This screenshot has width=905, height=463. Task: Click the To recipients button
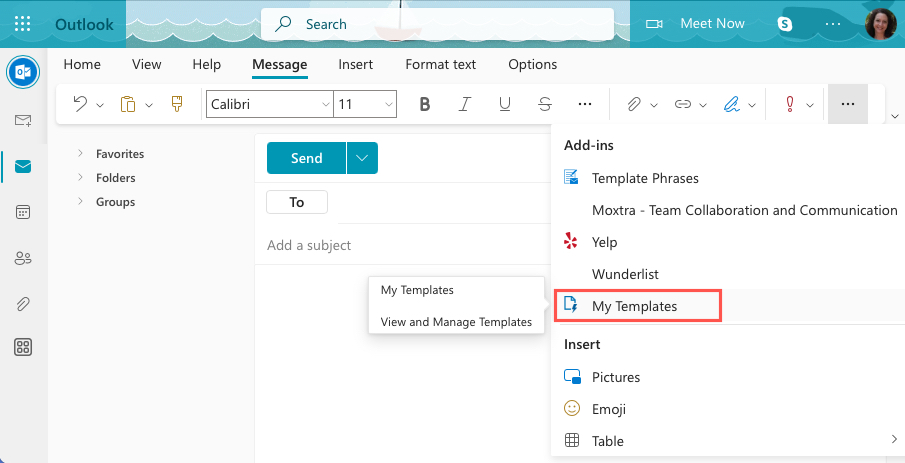297,202
